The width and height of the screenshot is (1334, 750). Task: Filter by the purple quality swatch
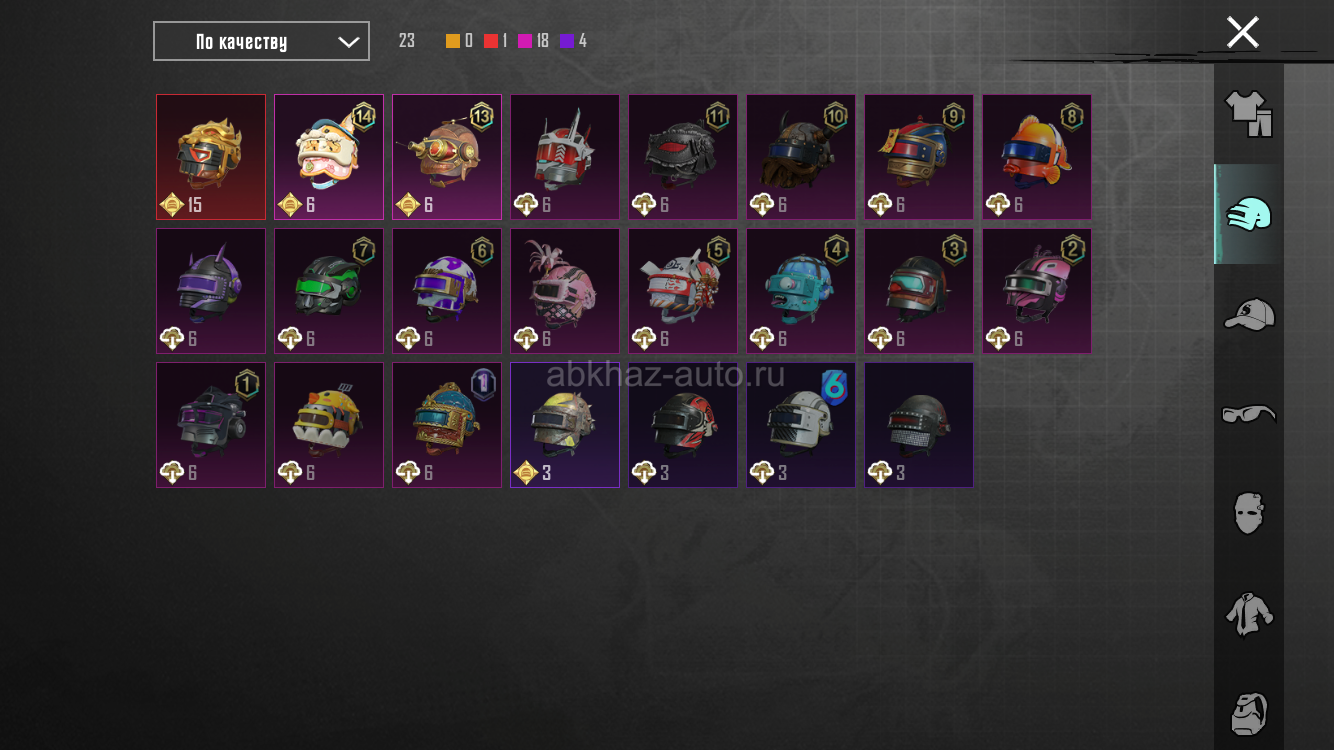point(567,41)
